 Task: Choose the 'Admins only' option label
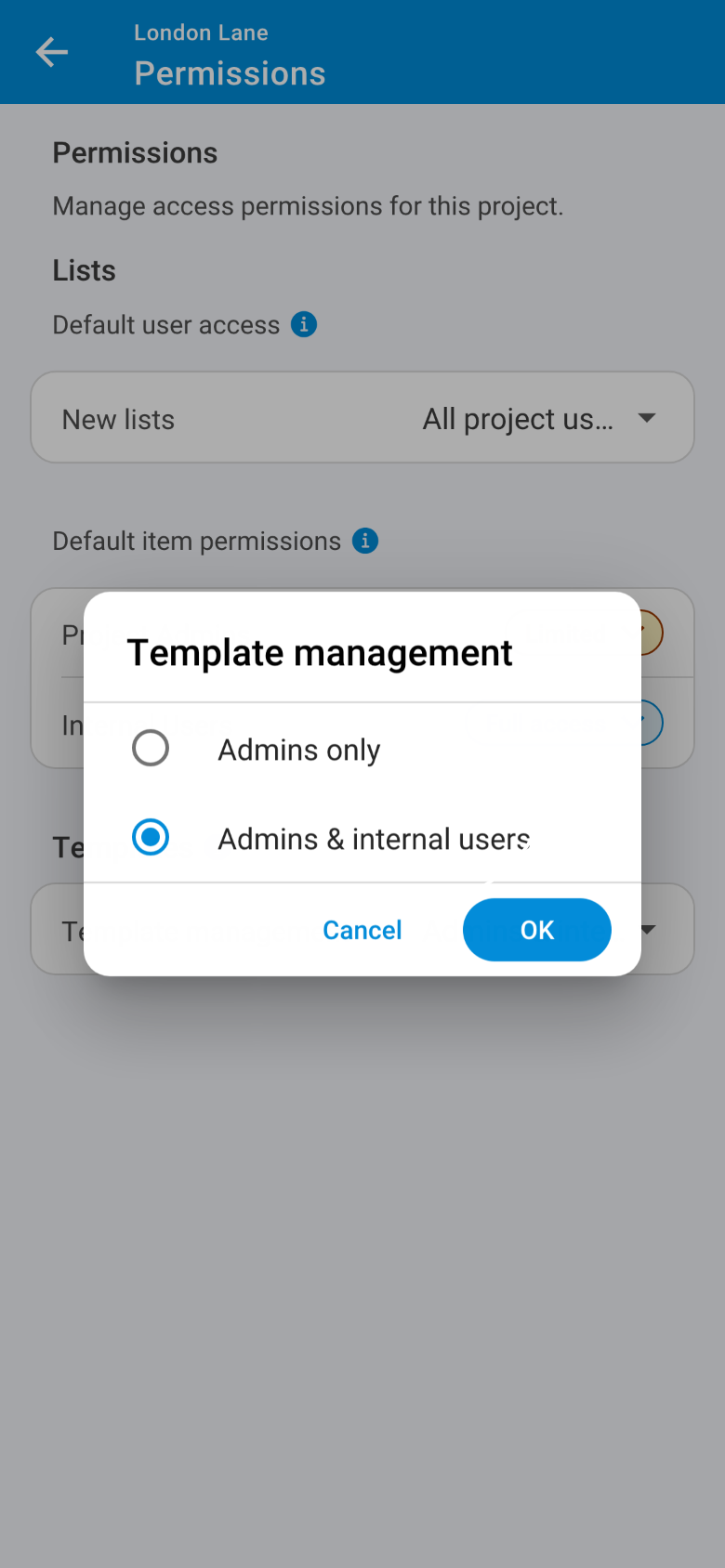point(299,750)
